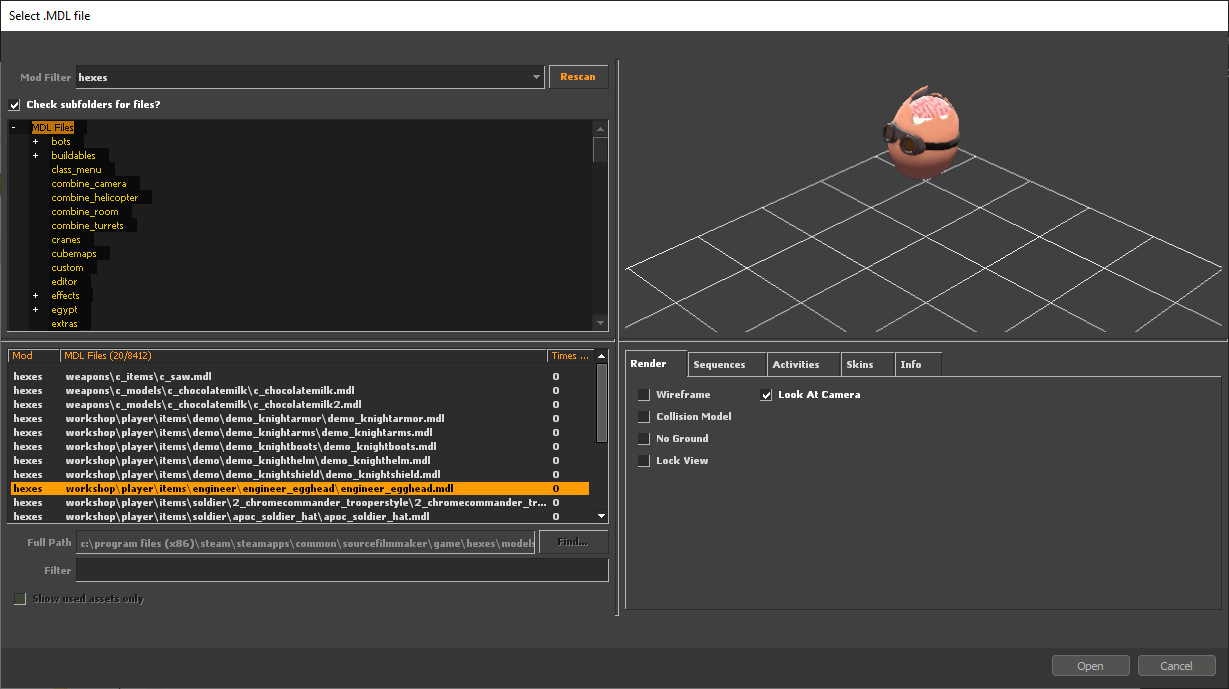Screen dimensions: 1229x689
Task: Select the engineer_egghead.mdl row
Action: point(300,489)
